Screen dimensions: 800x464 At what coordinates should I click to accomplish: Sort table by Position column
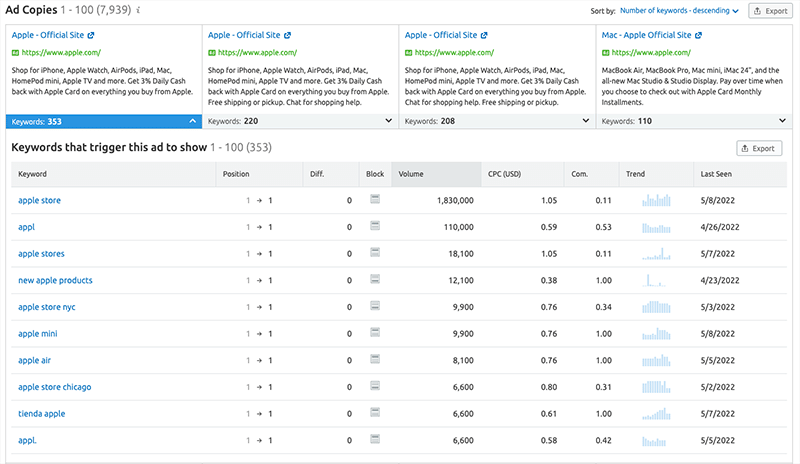pos(259,174)
